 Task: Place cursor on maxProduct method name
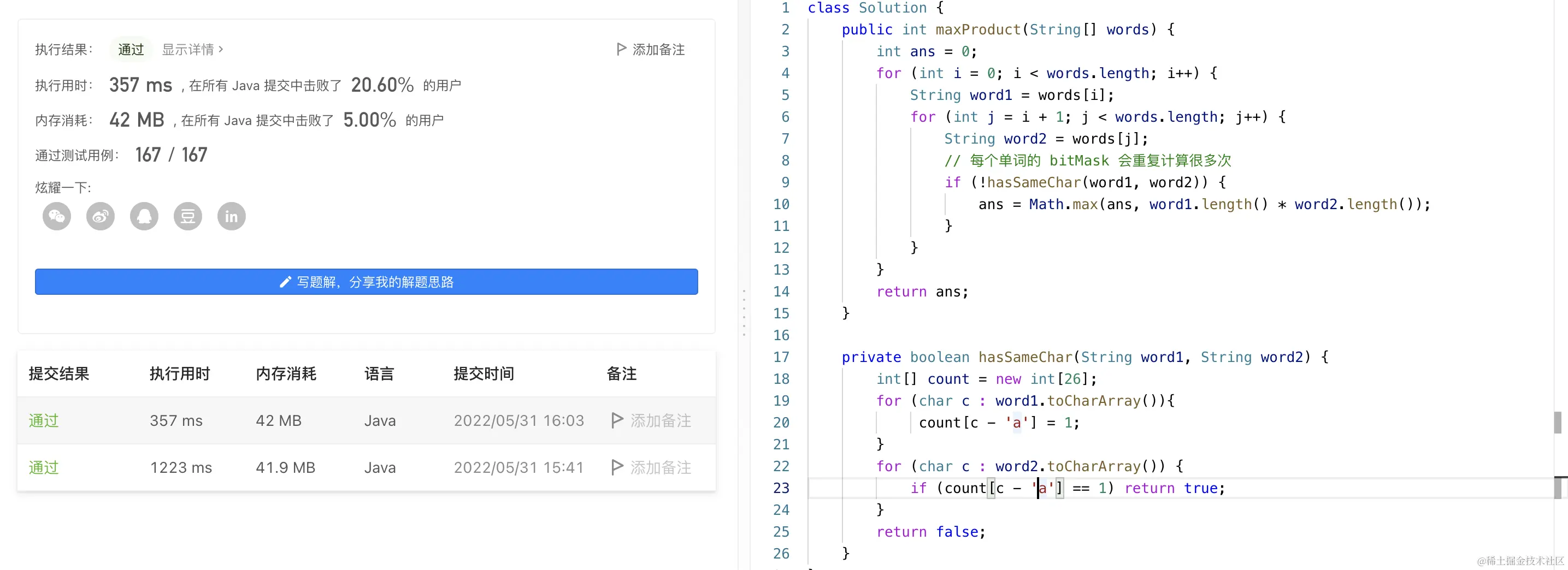tap(978, 29)
